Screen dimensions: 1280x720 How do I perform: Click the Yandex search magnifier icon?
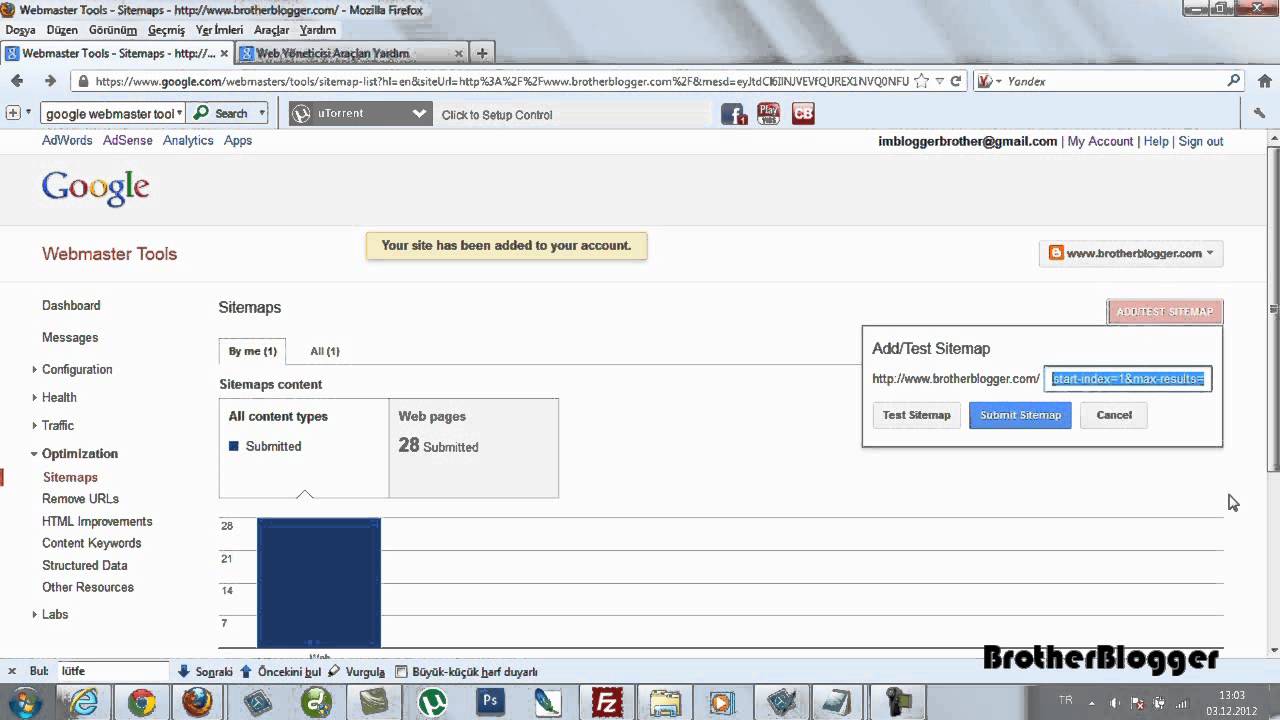click(x=1234, y=81)
